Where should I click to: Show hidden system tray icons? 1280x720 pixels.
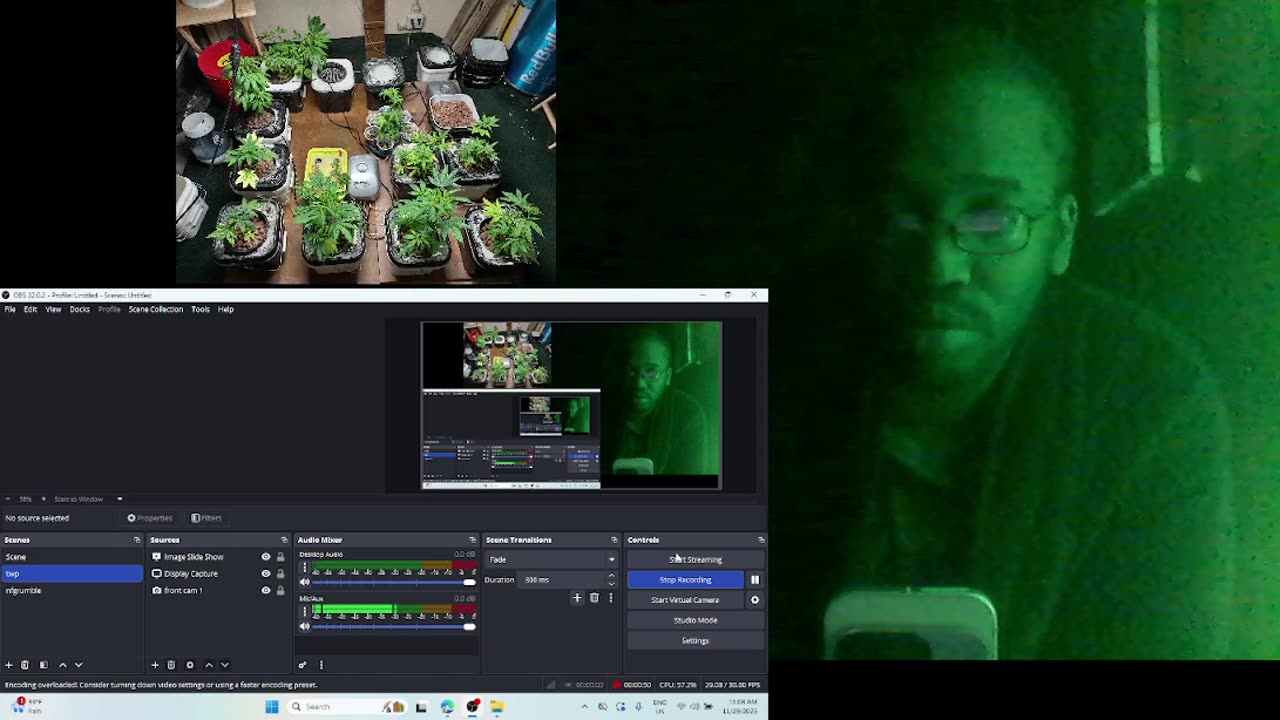click(x=585, y=707)
